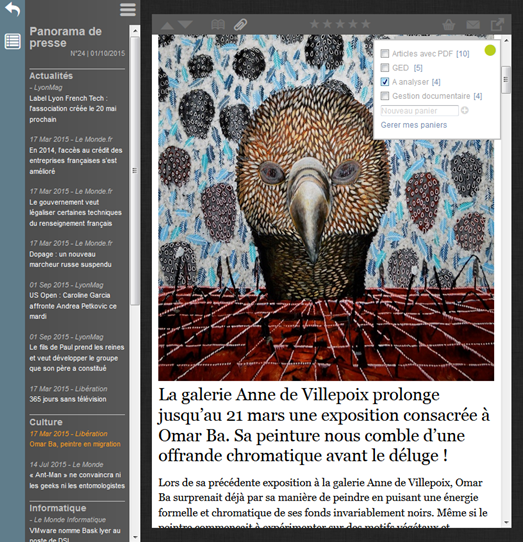Send article by email envelope icon
Image resolution: width=523 pixels, height=542 pixels.
pyautogui.click(x=473, y=25)
